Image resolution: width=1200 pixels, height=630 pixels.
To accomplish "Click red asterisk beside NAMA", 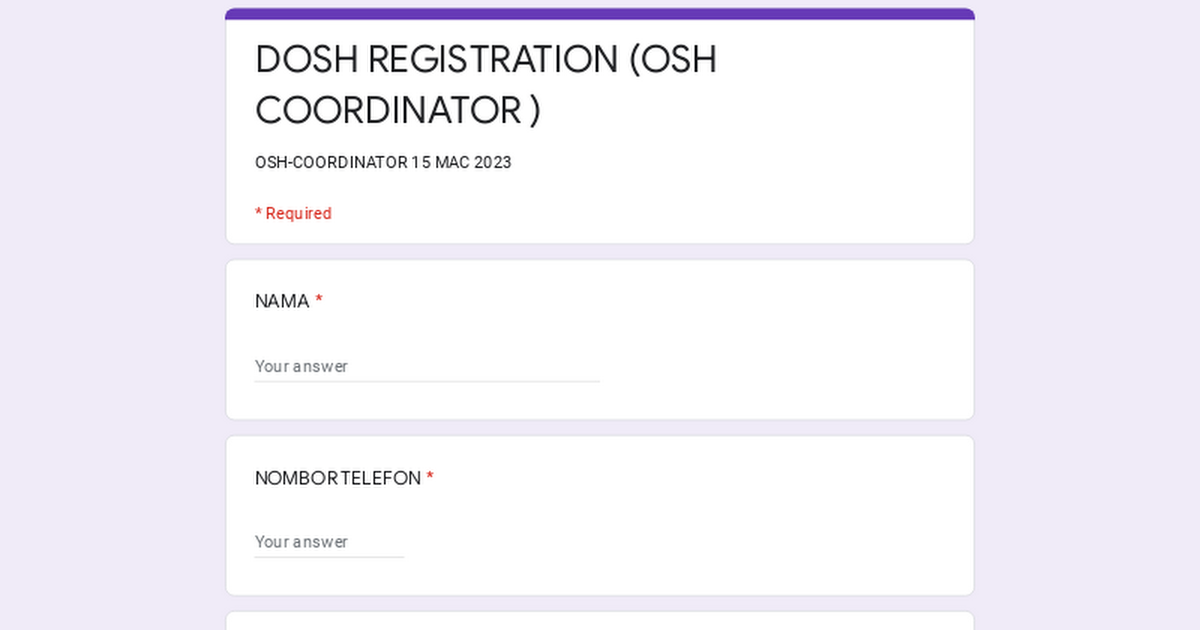I will 319,300.
